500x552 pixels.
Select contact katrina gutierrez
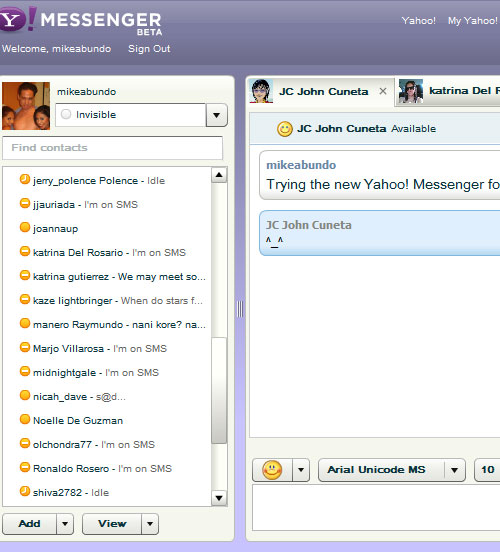coord(107,276)
